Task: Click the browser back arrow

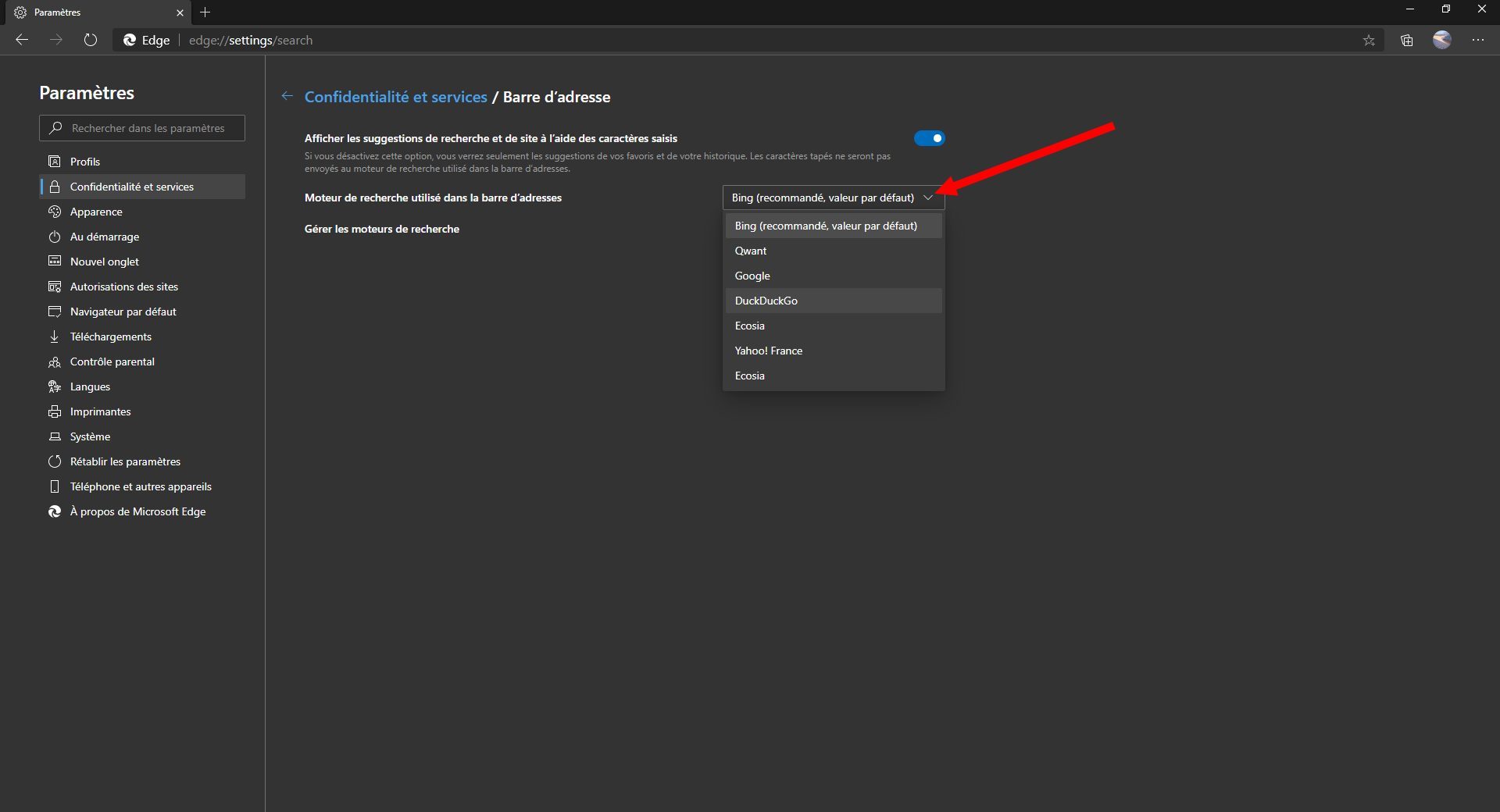Action: pyautogui.click(x=22, y=40)
